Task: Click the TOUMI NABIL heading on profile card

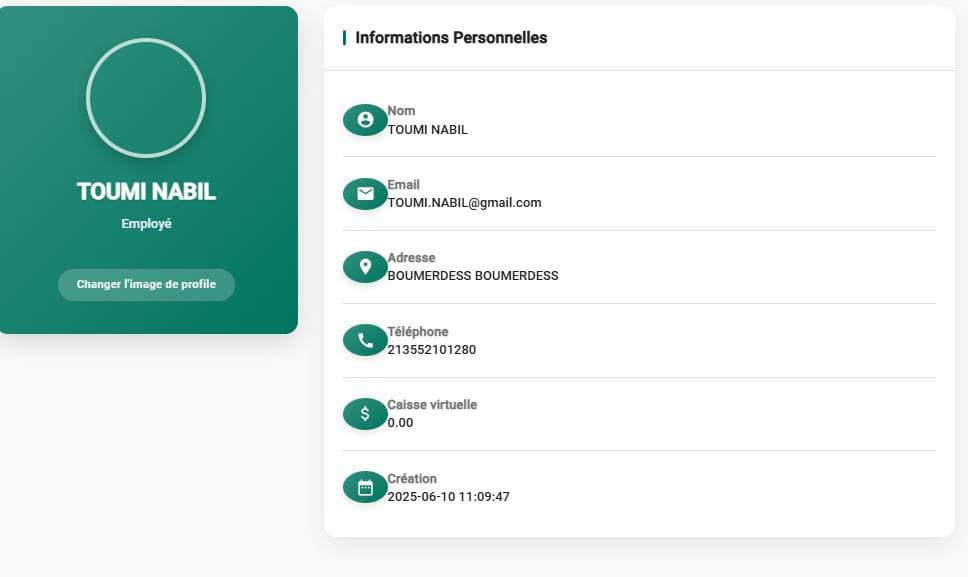Action: pyautogui.click(x=146, y=192)
